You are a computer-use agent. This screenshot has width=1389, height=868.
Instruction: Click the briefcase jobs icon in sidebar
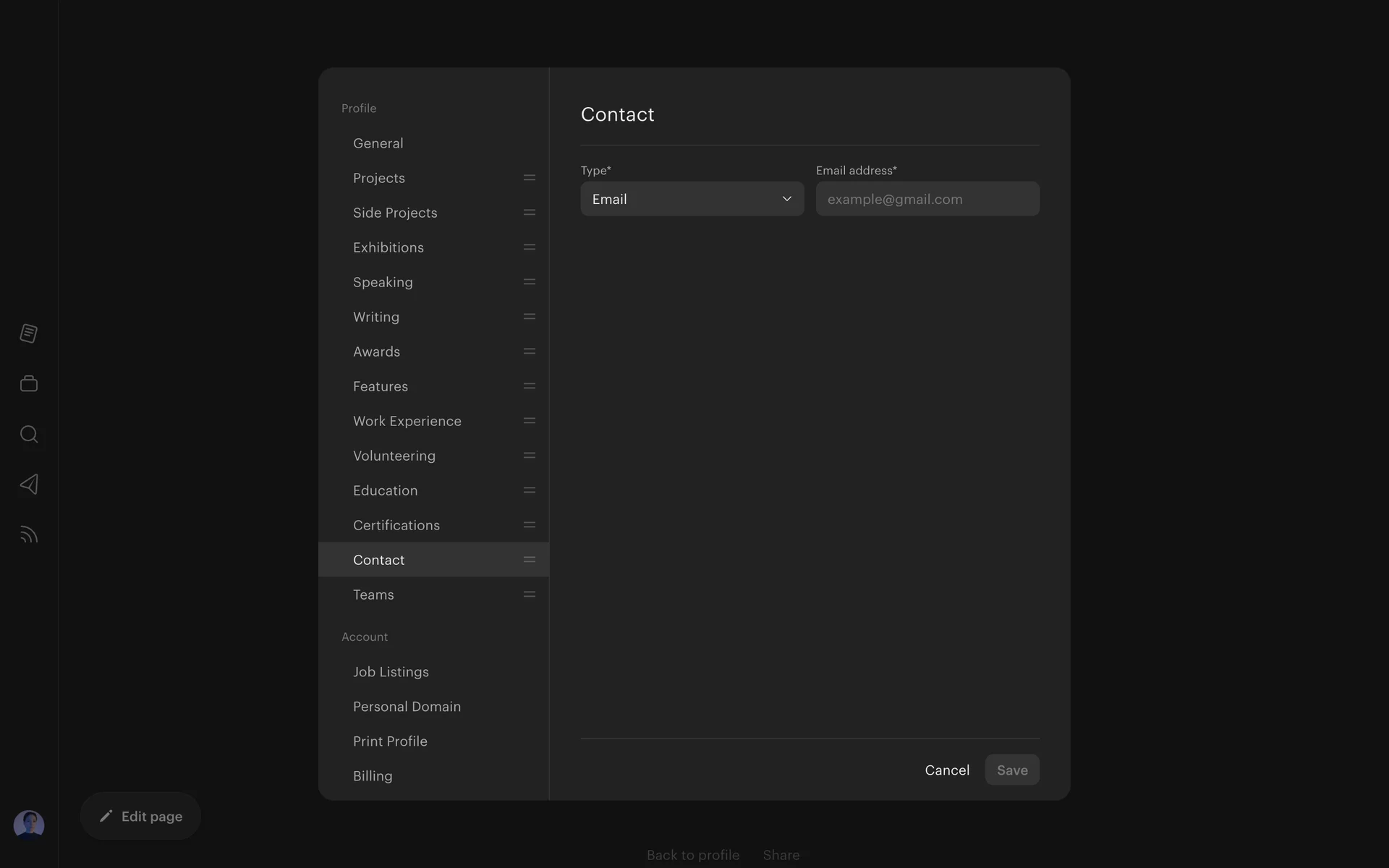tap(29, 383)
